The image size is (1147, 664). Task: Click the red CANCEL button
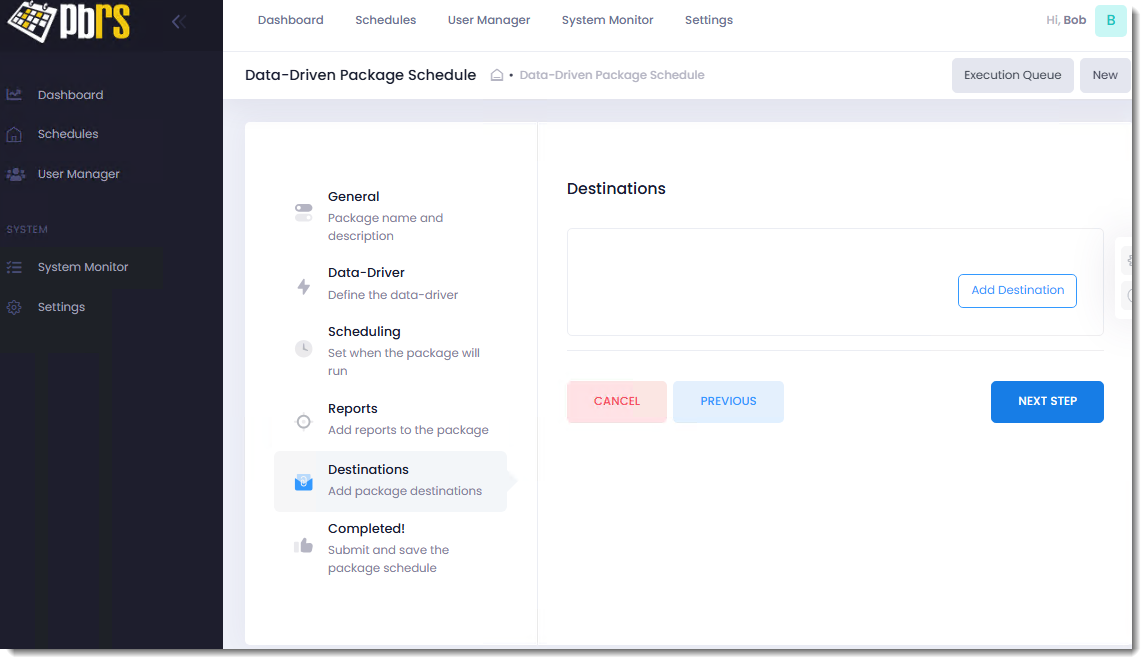coord(616,401)
